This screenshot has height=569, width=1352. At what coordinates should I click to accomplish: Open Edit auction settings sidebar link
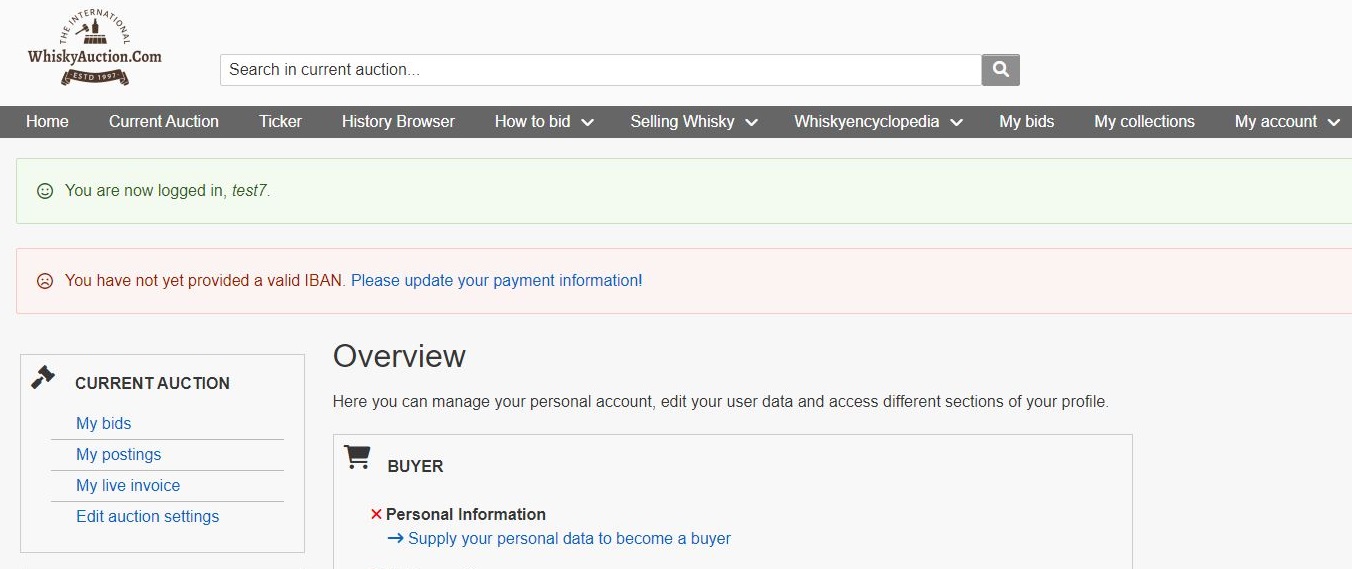[147, 516]
